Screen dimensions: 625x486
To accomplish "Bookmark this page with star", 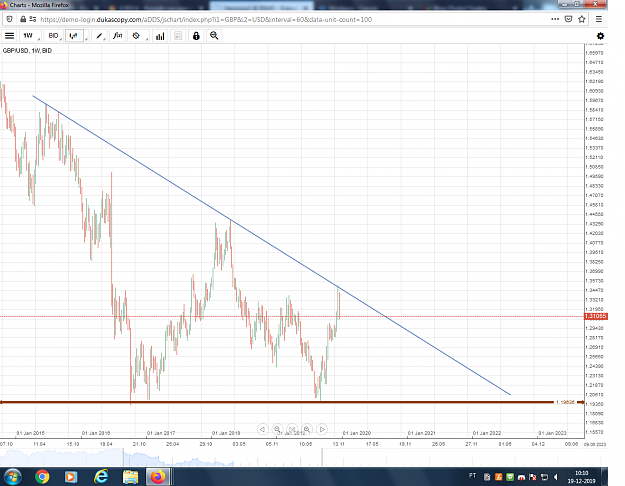I will coord(582,19).
